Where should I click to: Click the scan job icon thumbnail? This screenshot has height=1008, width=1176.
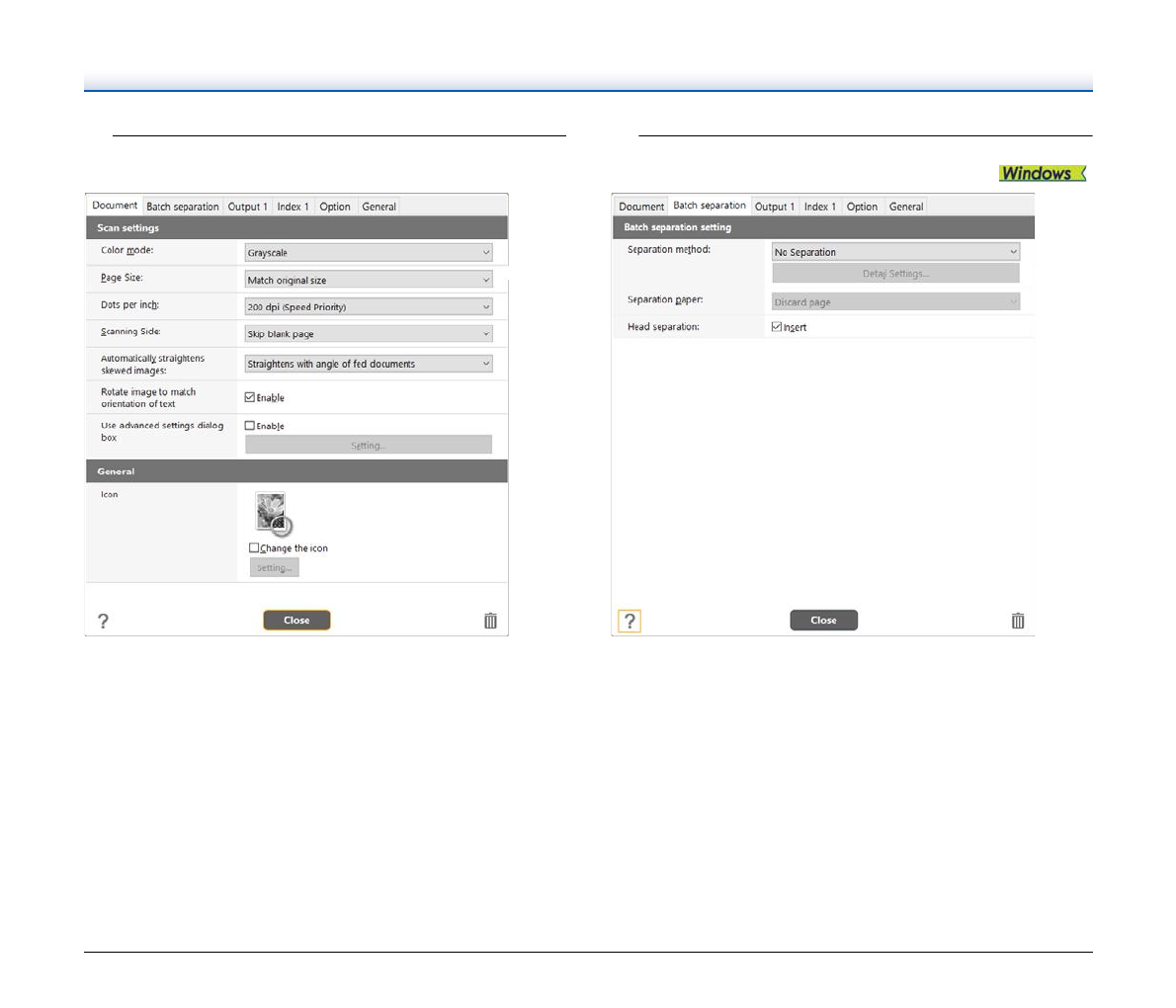pos(273,513)
